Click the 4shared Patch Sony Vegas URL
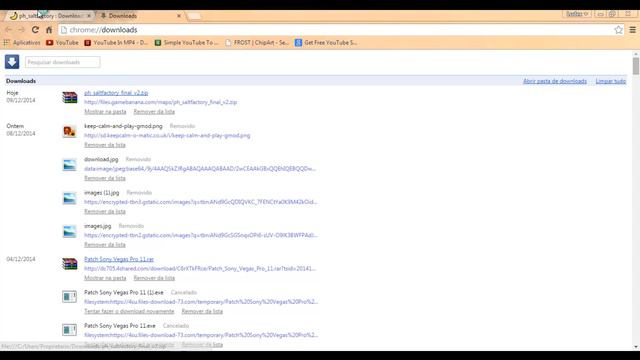Viewport: 640px width, 360px height. (x=200, y=269)
